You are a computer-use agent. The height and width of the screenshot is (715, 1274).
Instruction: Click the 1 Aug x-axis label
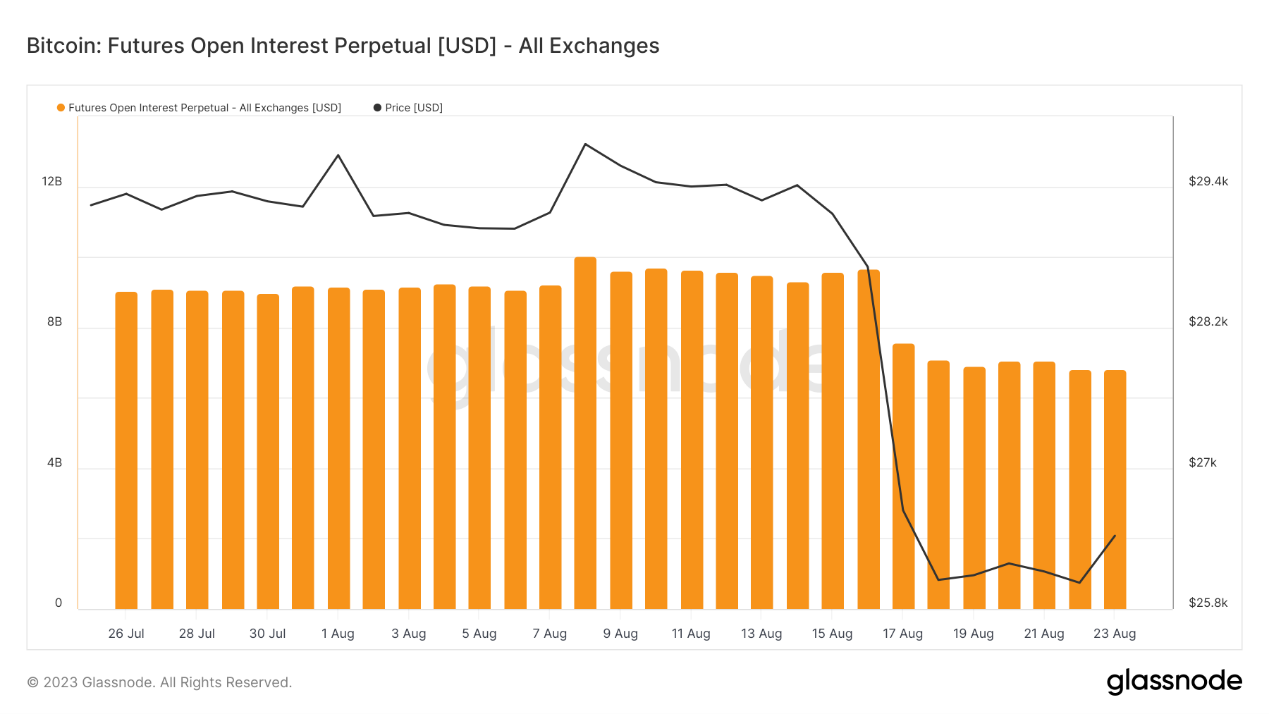338,634
